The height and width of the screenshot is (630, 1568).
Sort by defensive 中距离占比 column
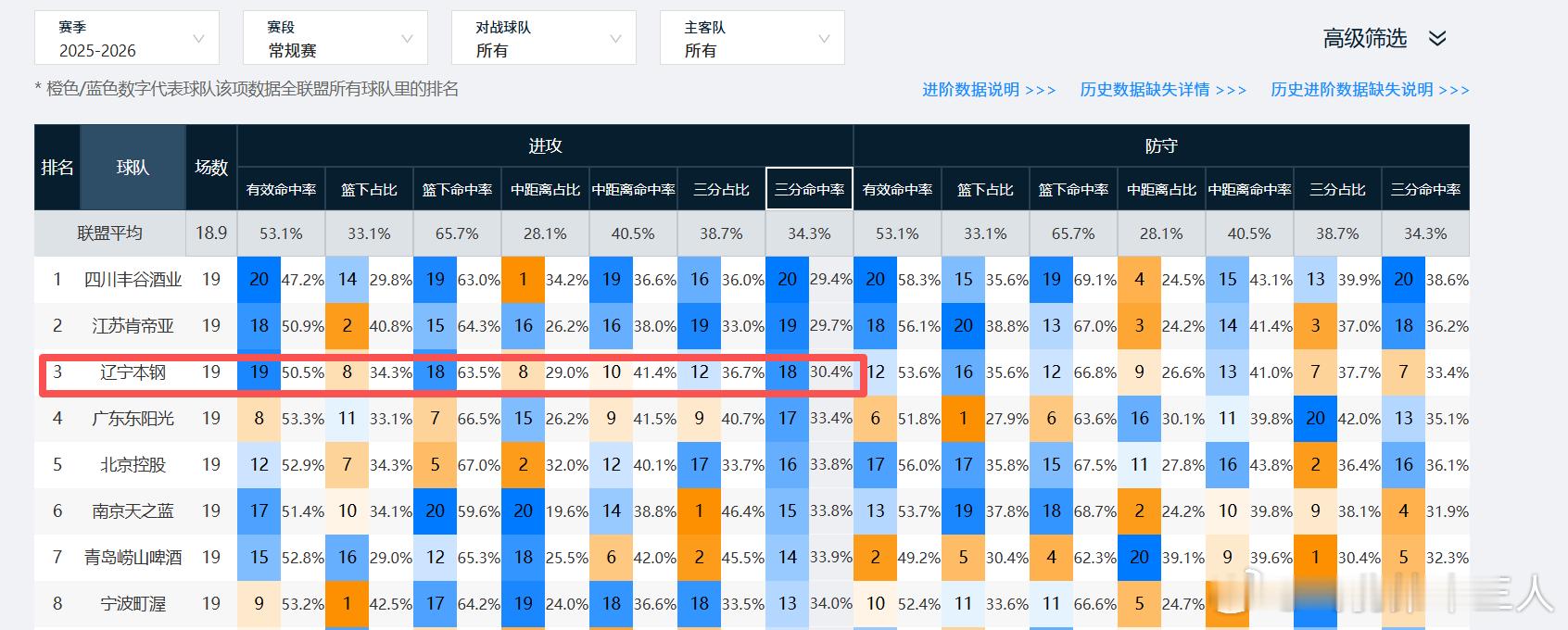tap(1161, 189)
